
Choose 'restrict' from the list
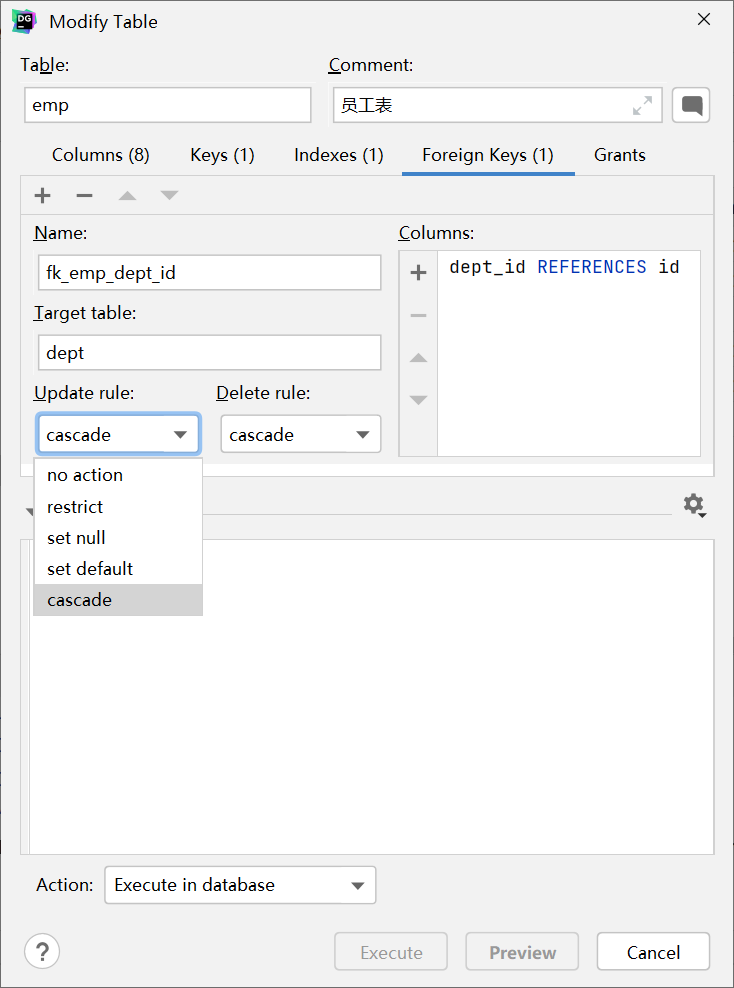118,507
